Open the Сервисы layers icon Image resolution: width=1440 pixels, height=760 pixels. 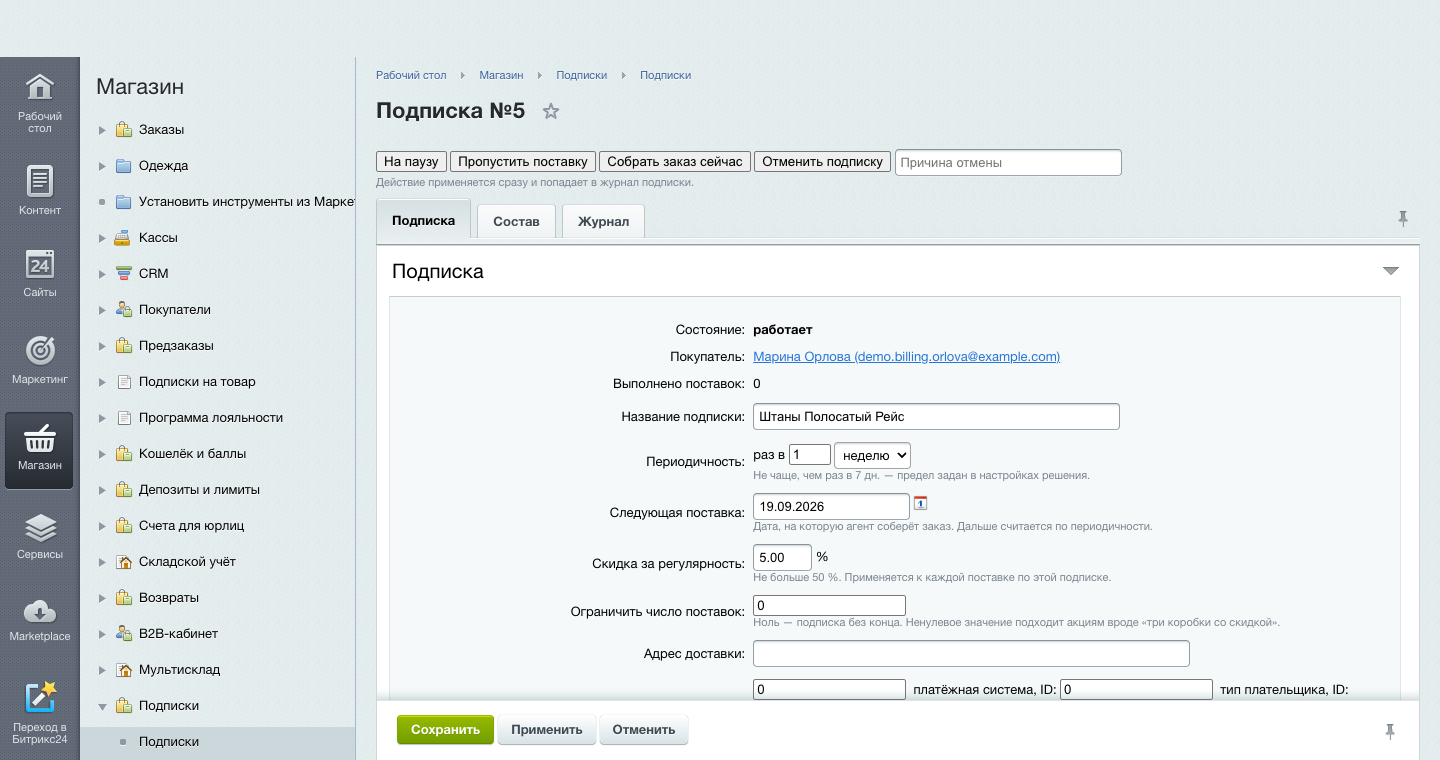tap(39, 527)
